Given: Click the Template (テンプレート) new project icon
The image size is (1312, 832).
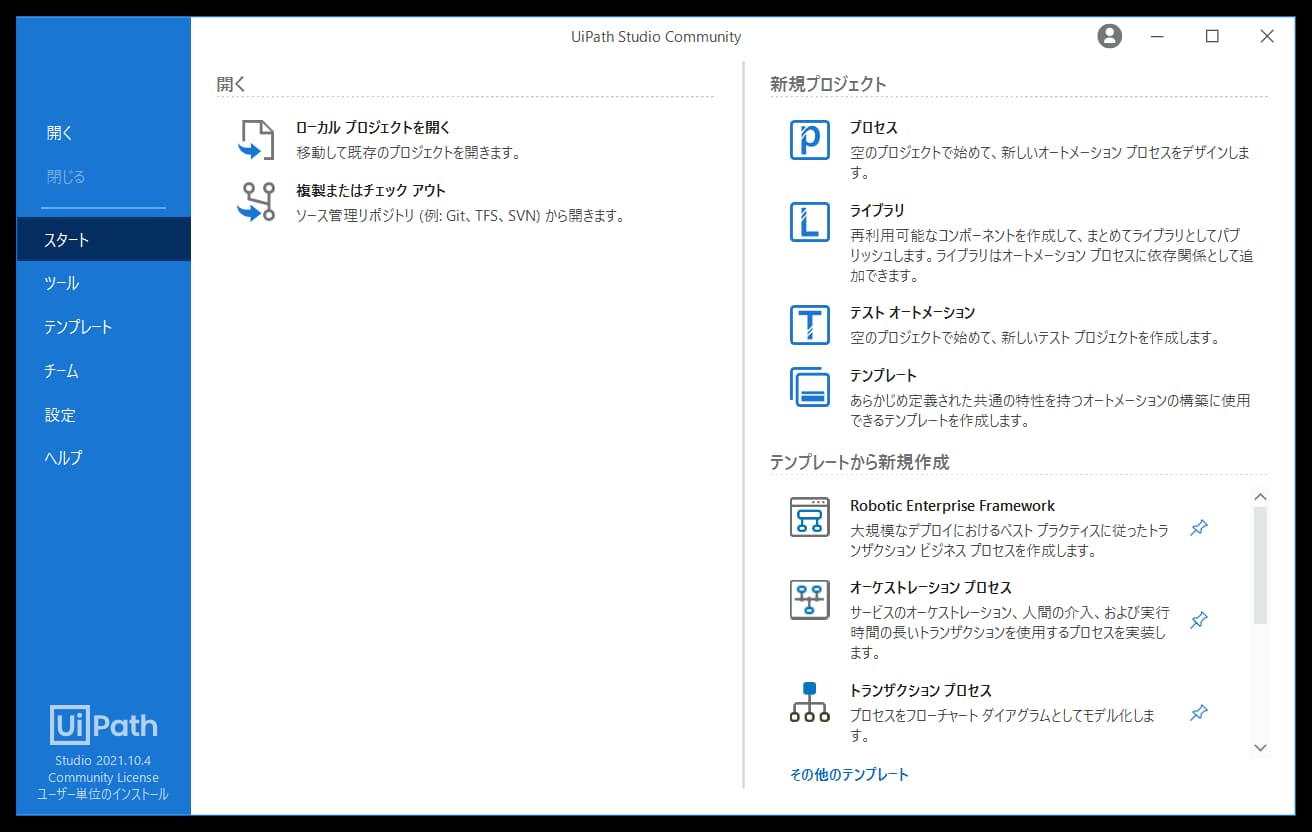Looking at the screenshot, I should click(x=810, y=387).
